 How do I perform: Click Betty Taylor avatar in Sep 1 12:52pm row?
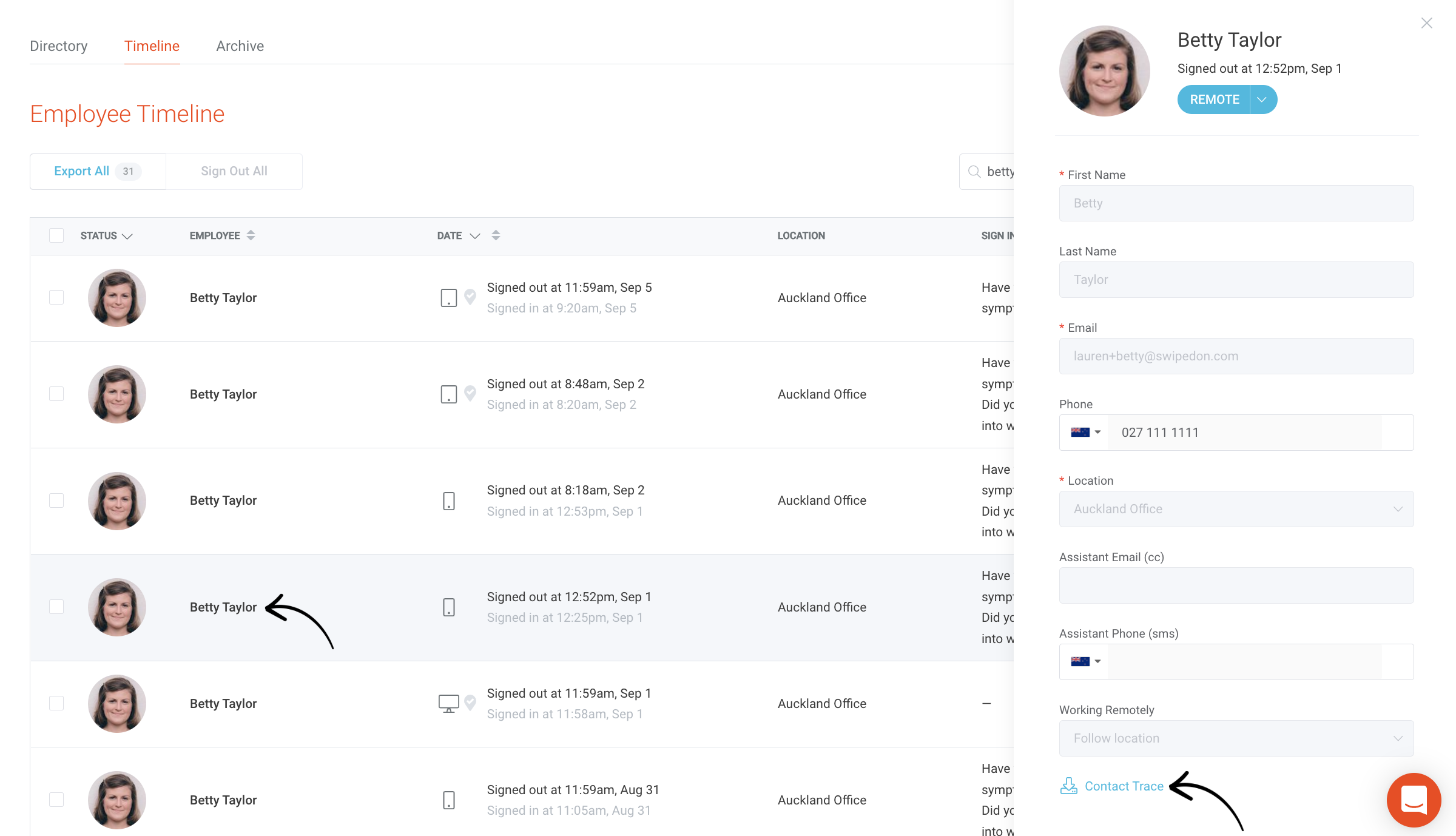coord(117,607)
